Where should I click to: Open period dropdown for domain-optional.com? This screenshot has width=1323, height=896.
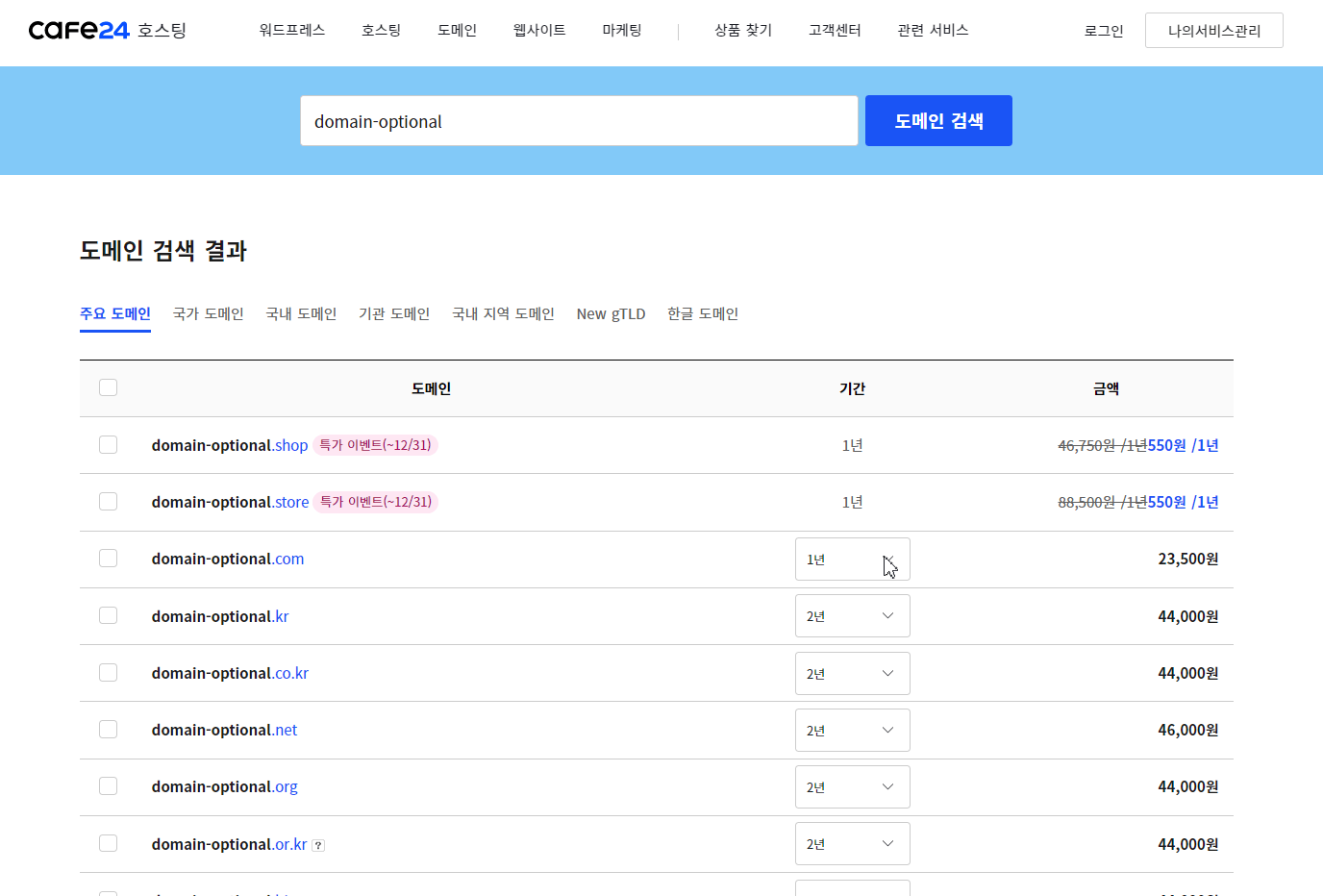pyautogui.click(x=852, y=559)
